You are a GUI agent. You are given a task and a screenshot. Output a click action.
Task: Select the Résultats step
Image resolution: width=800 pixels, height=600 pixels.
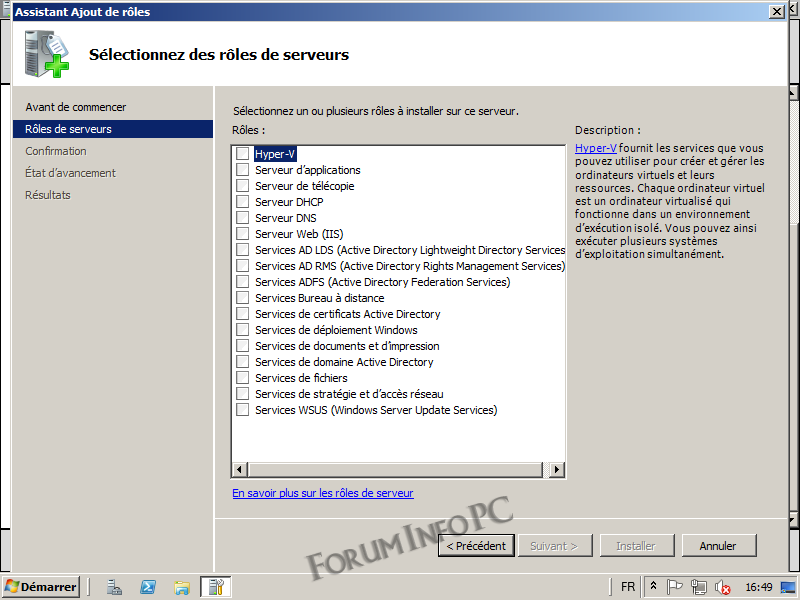(x=48, y=195)
